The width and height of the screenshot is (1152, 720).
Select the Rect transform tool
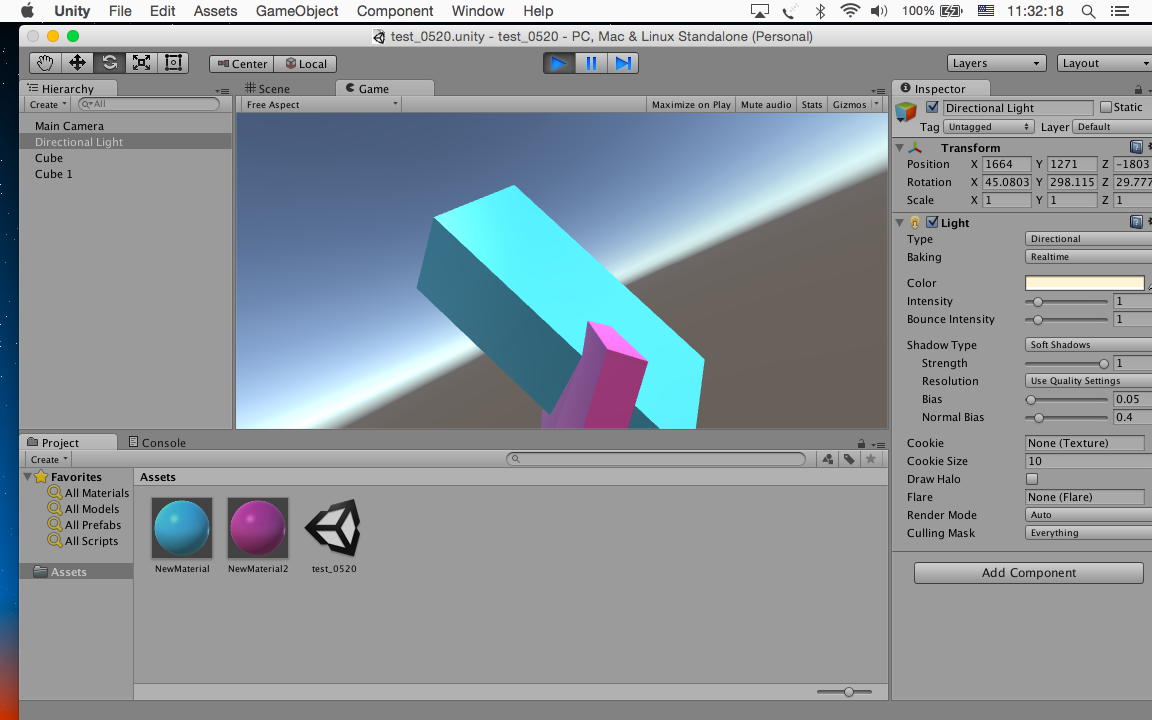[173, 63]
